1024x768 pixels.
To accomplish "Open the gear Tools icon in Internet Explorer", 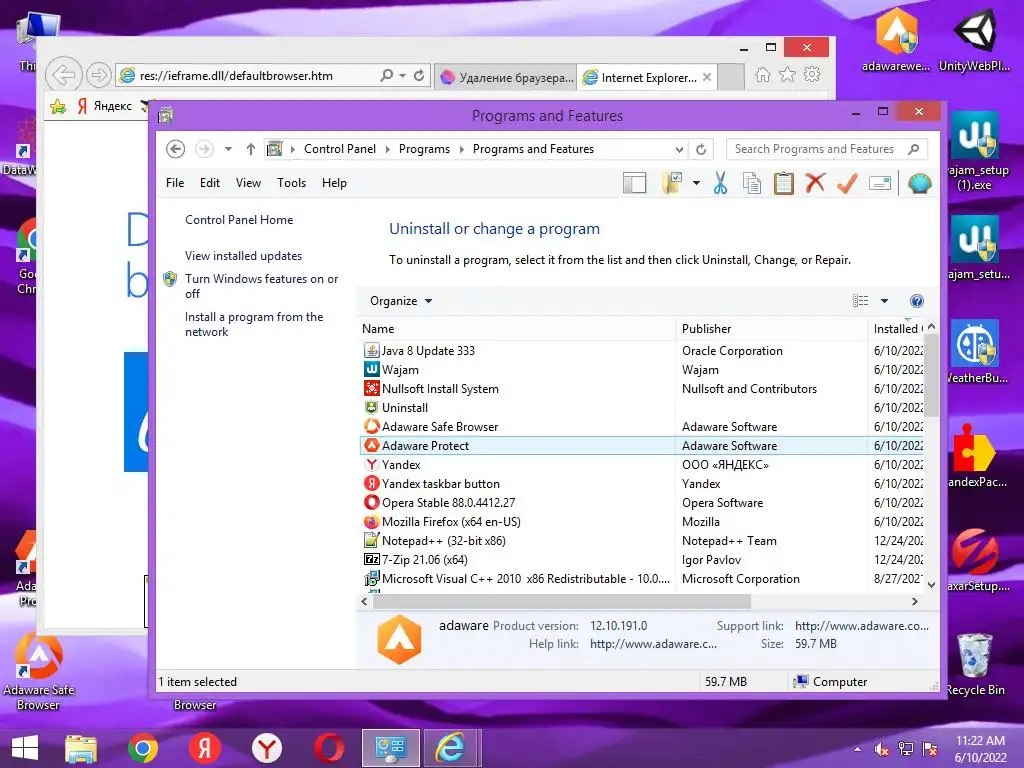I will (x=812, y=74).
